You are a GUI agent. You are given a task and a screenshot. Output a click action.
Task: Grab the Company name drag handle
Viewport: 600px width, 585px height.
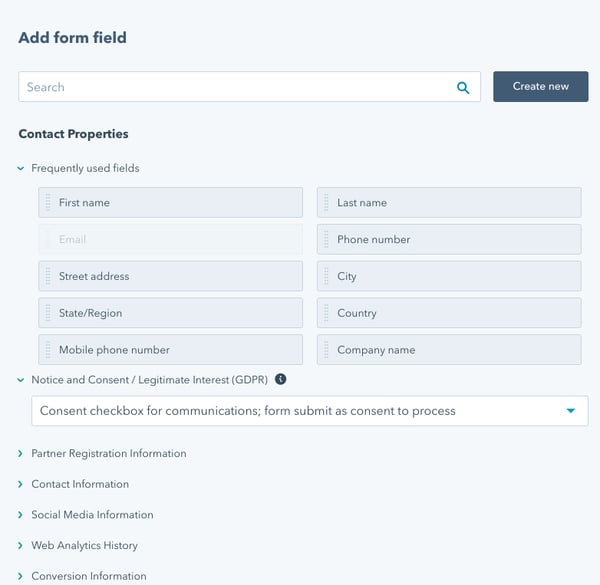click(x=326, y=351)
